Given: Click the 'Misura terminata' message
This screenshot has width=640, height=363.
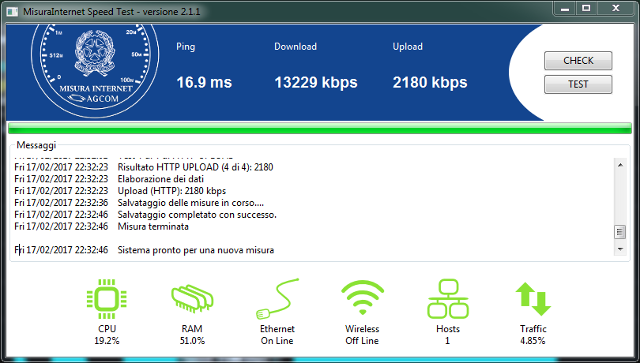Looking at the screenshot, I should pos(153,226).
